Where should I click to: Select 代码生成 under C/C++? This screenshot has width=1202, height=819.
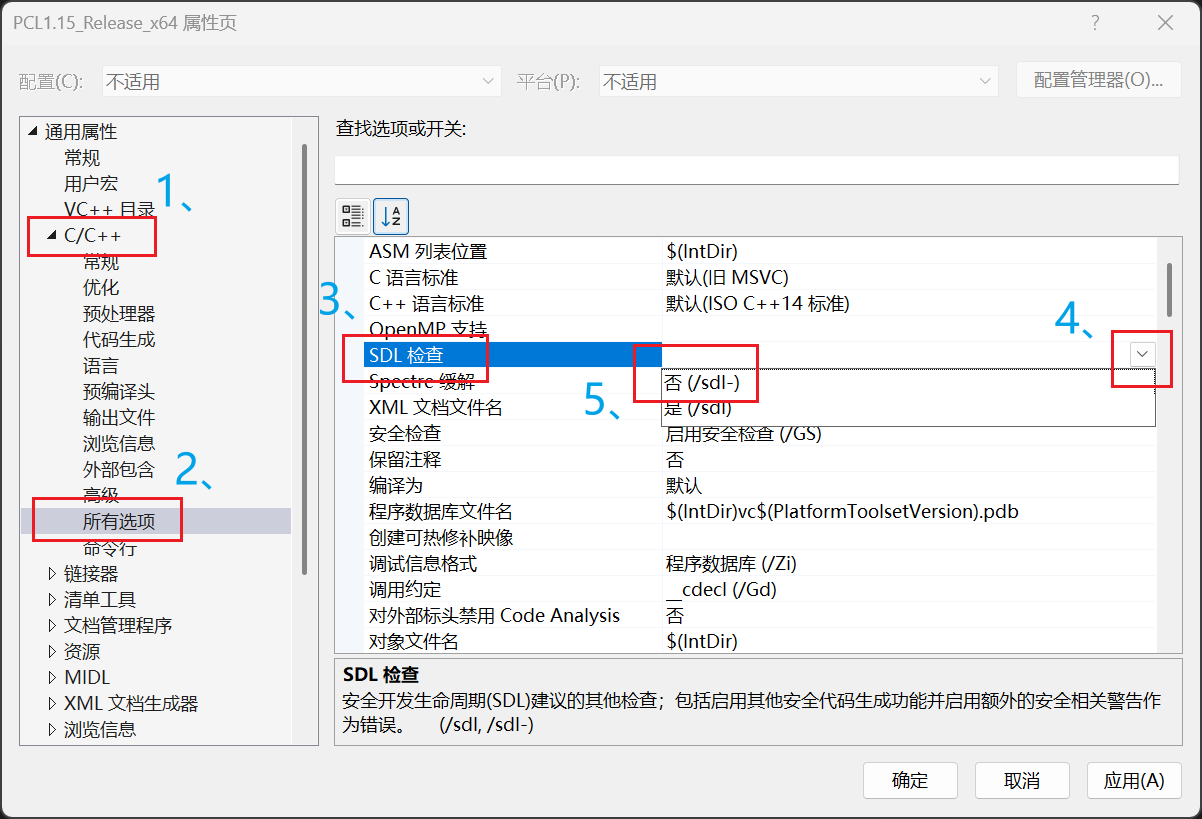click(119, 339)
